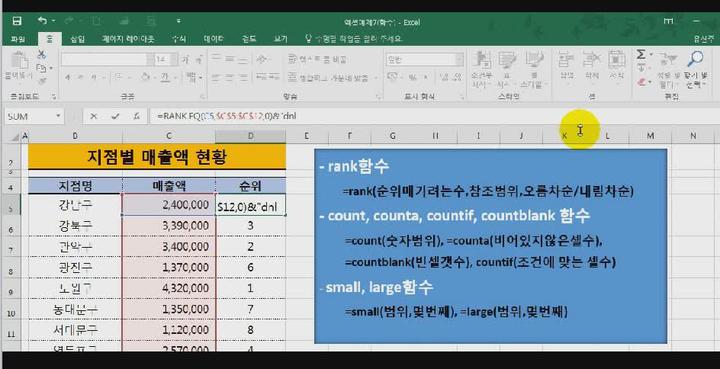
Task: Open the font size 14 combo box
Action: pyautogui.click(x=165, y=60)
